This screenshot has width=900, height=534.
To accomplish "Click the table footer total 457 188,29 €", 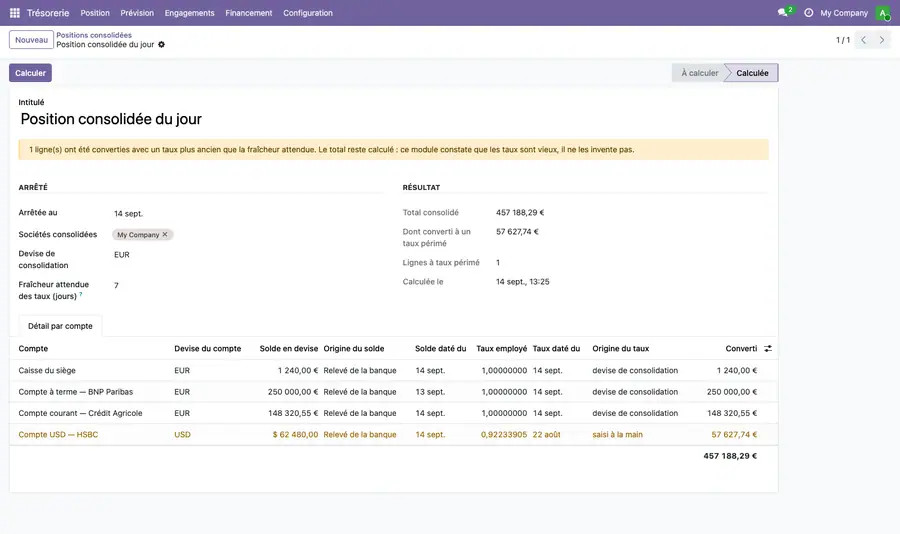I will (730, 456).
